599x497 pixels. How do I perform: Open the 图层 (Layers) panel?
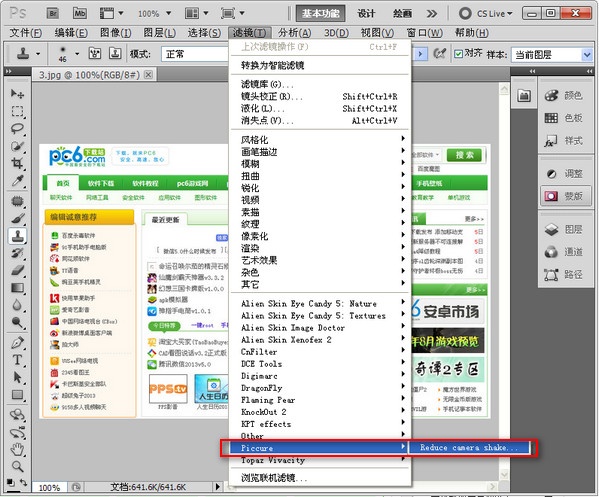tap(564, 230)
